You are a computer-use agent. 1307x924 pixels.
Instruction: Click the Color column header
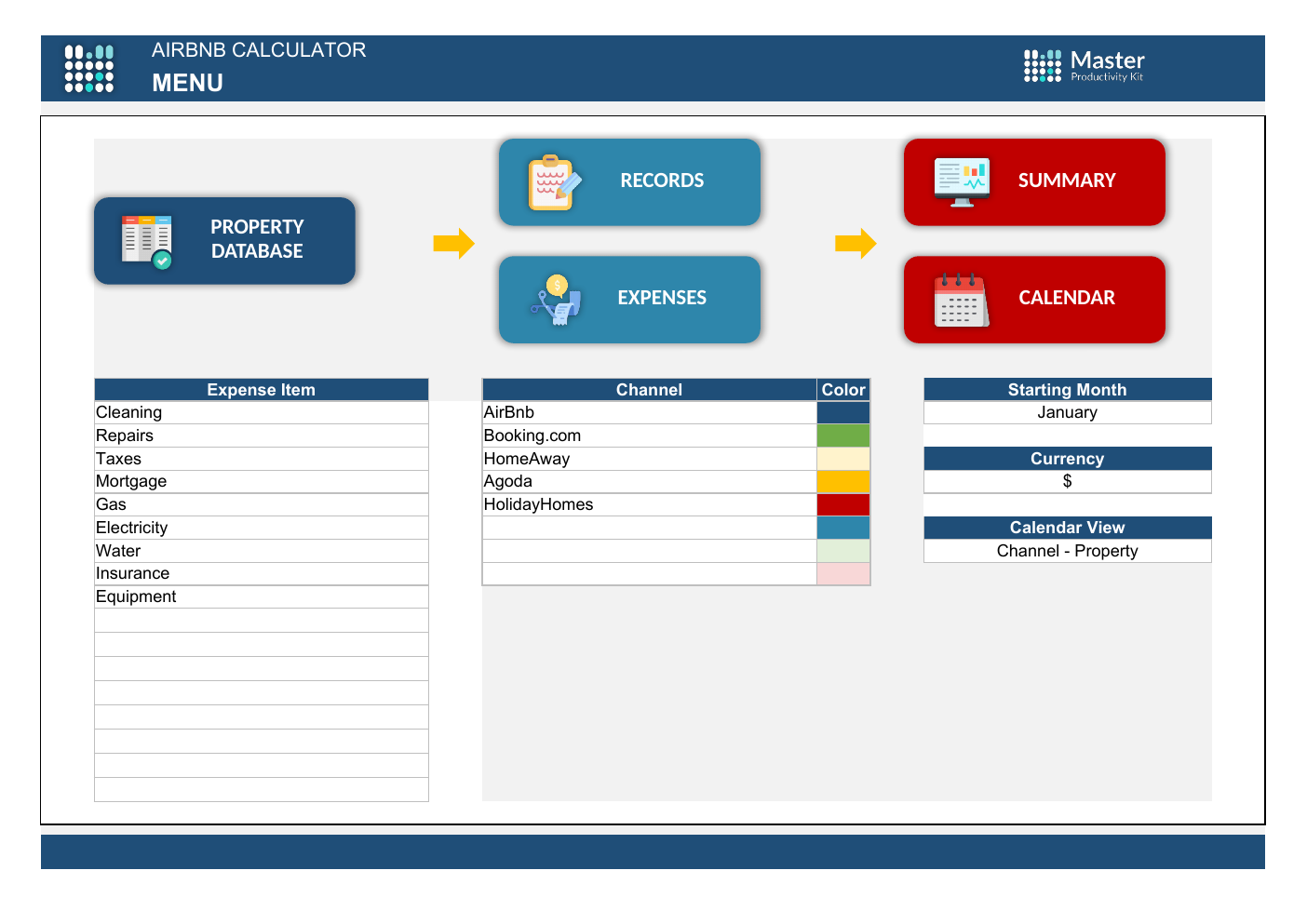pos(843,390)
